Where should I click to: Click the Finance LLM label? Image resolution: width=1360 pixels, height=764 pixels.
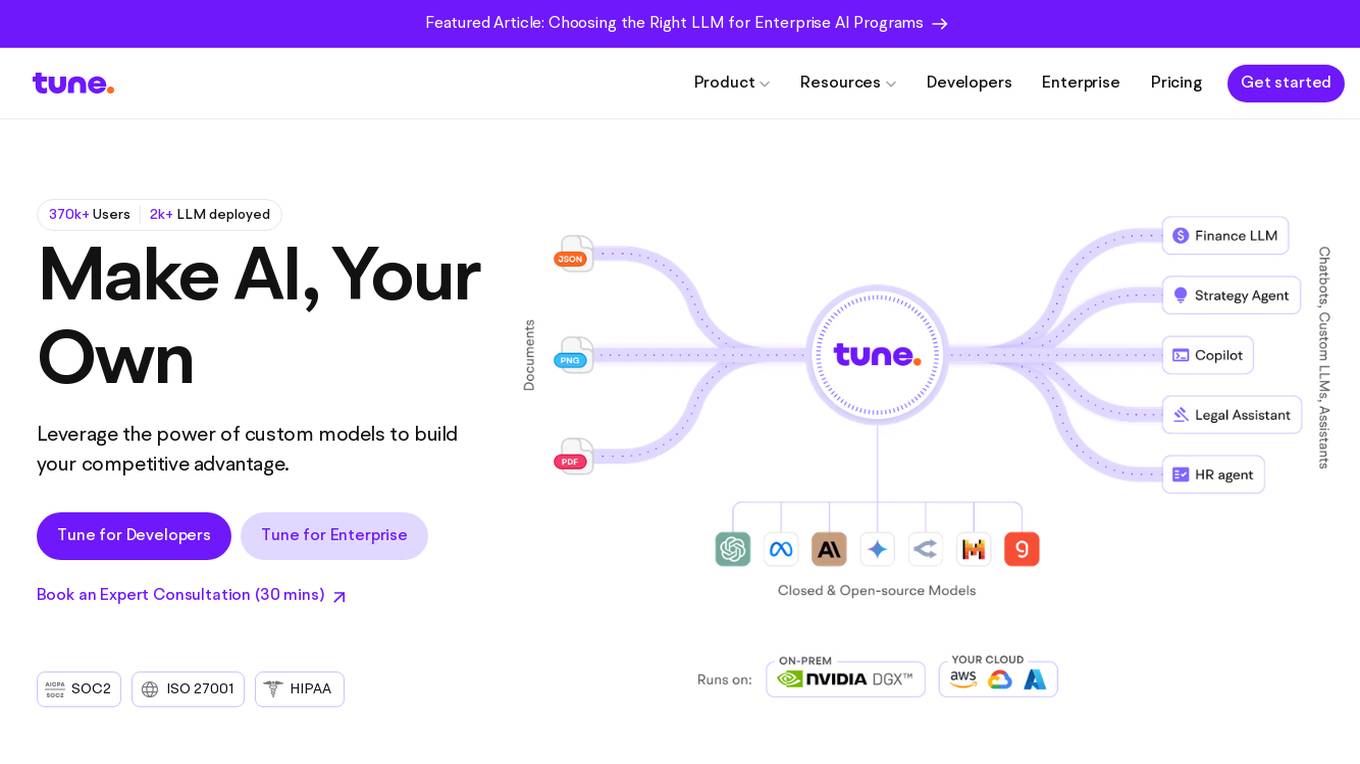click(1236, 236)
